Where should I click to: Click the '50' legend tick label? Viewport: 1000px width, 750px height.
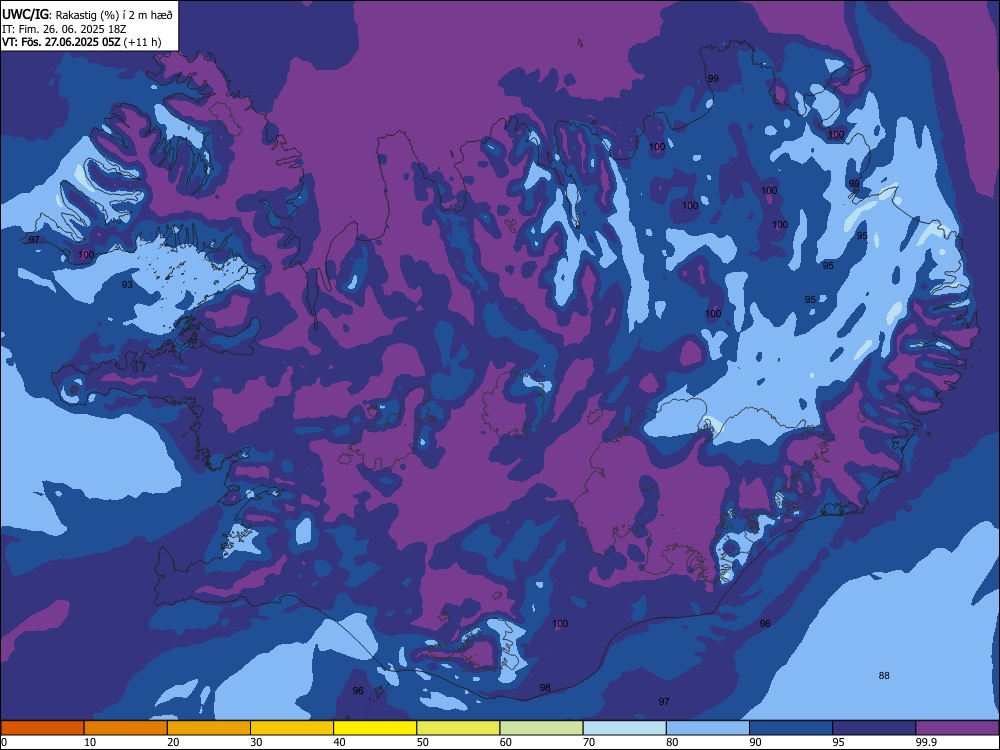423,742
